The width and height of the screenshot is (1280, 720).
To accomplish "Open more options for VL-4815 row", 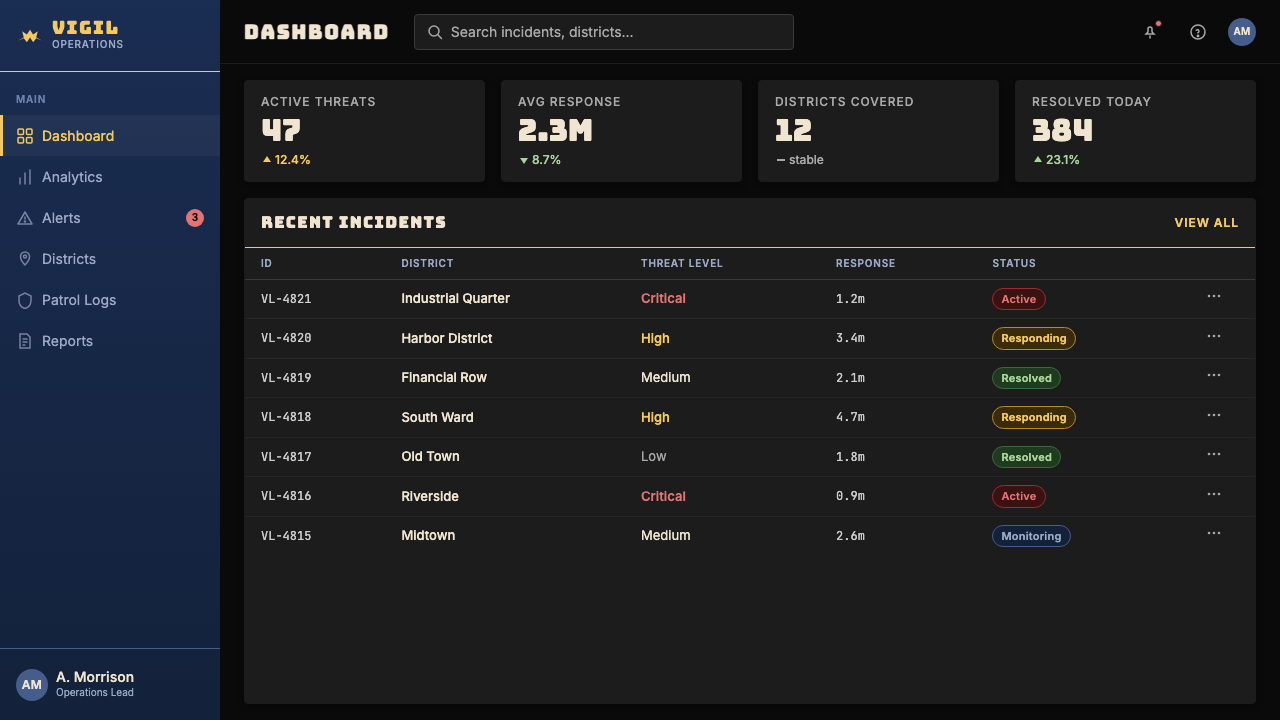I will (x=1214, y=534).
